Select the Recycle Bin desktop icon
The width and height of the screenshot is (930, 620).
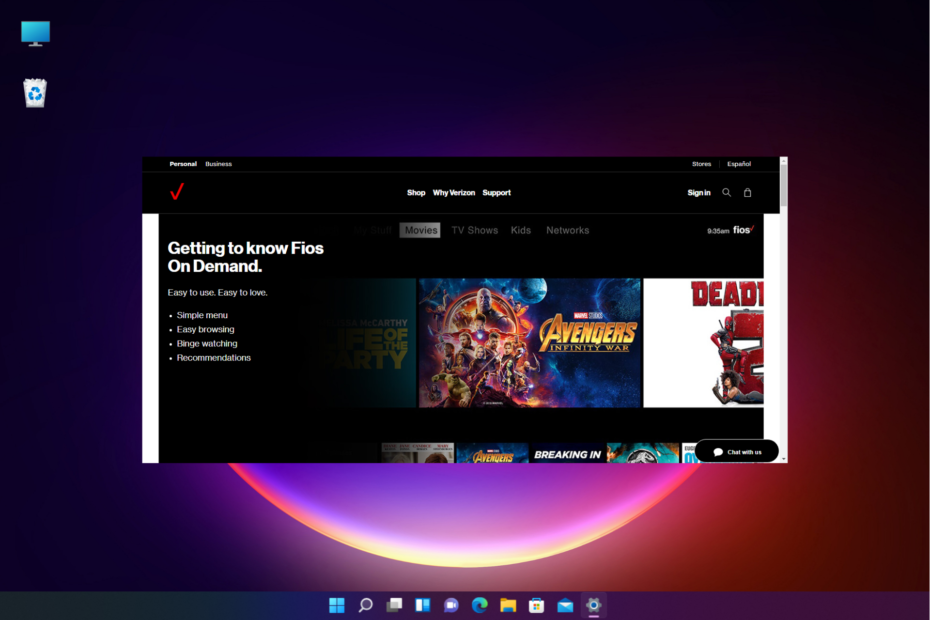pos(35,93)
